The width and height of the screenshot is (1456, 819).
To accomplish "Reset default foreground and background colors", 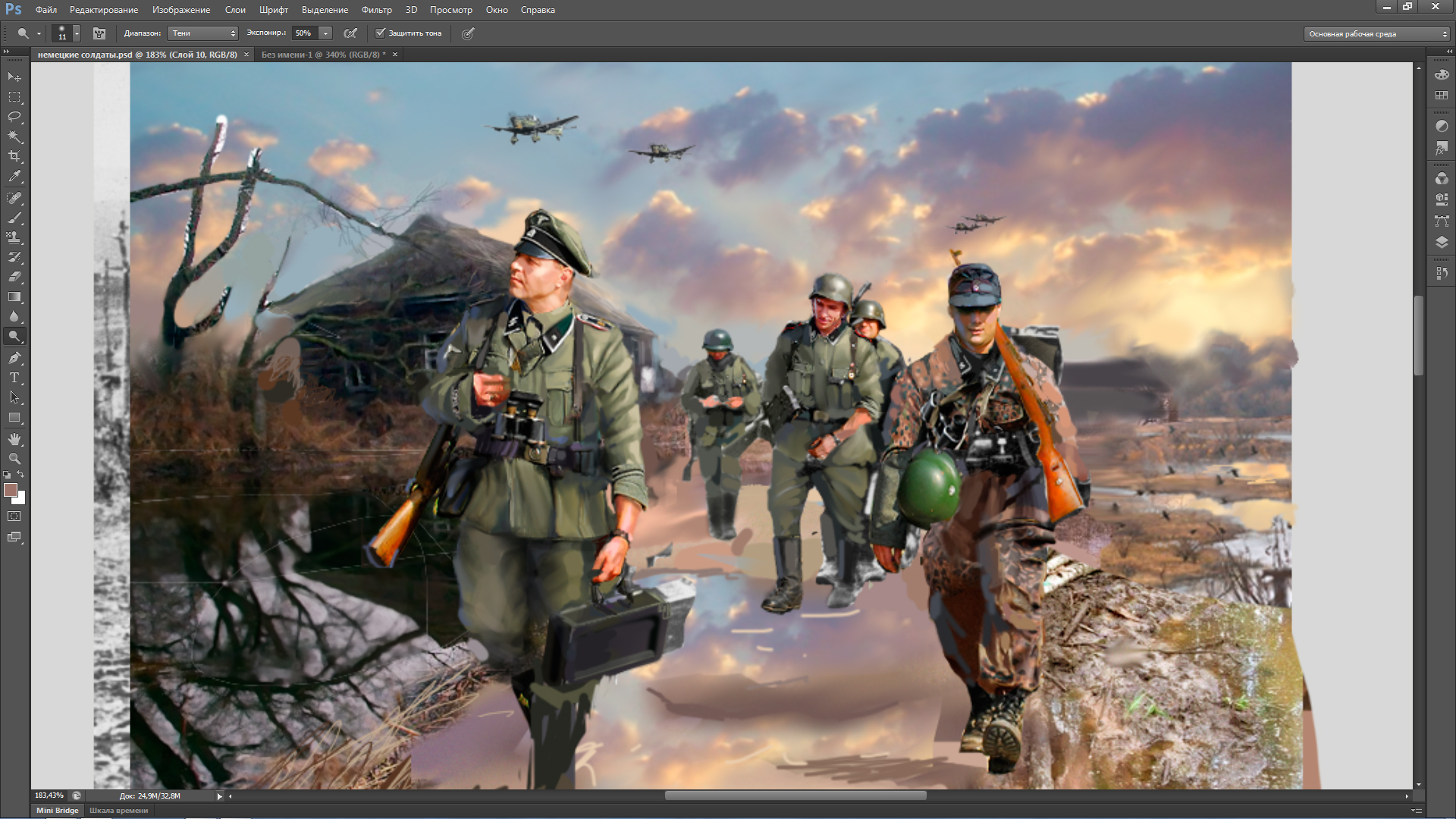I will (7, 475).
